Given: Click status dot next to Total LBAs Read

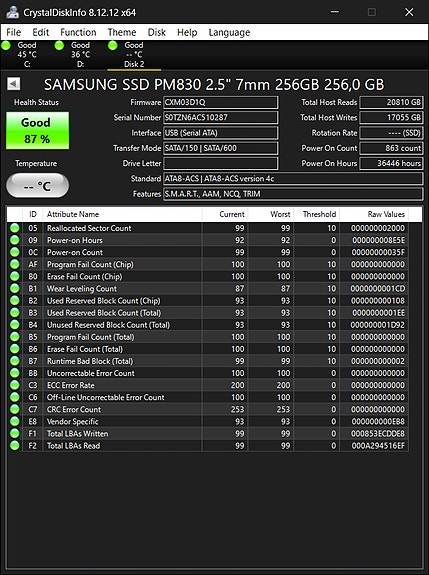Looking at the screenshot, I should click(15, 446).
